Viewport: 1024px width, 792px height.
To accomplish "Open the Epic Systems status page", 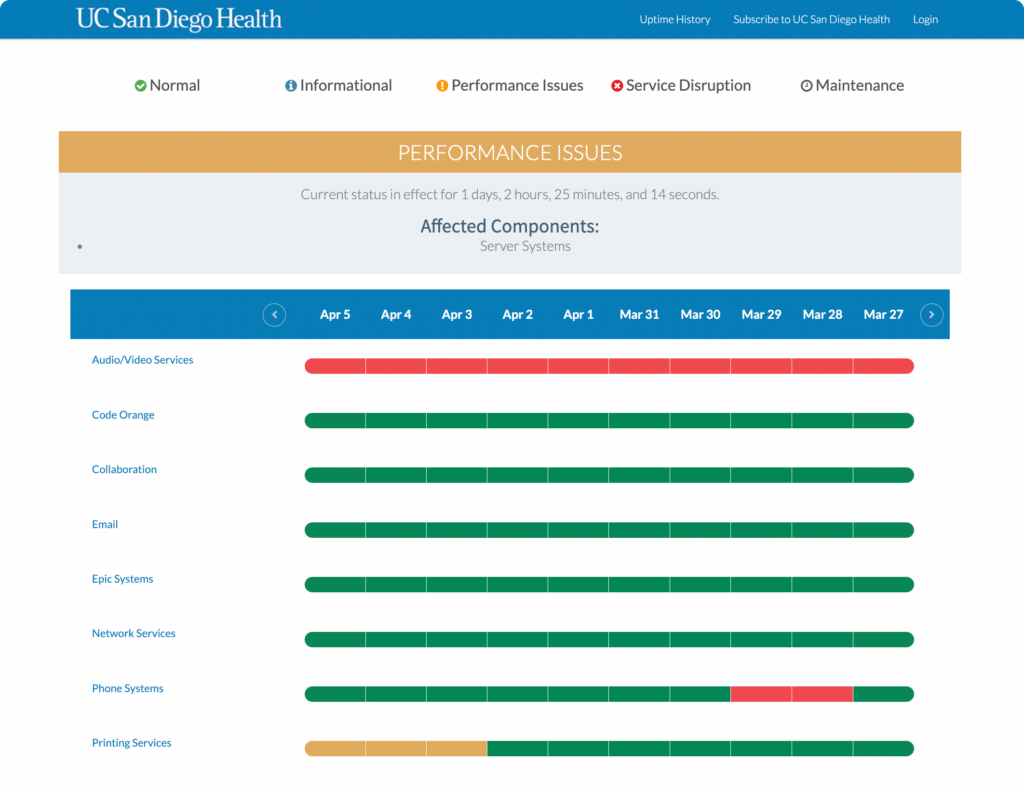I will coord(122,578).
